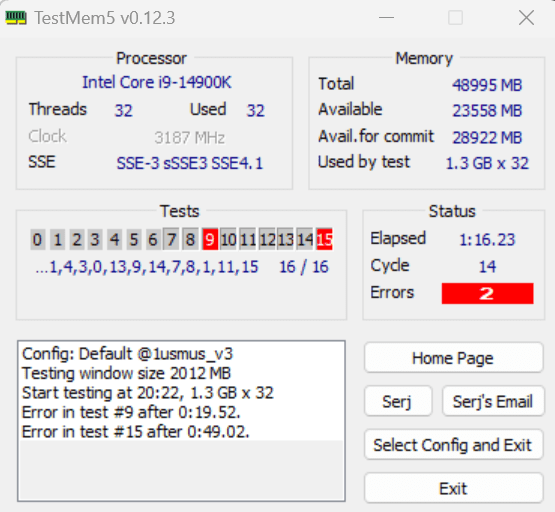Select test box 7
The height and width of the screenshot is (512, 555).
[171, 240]
